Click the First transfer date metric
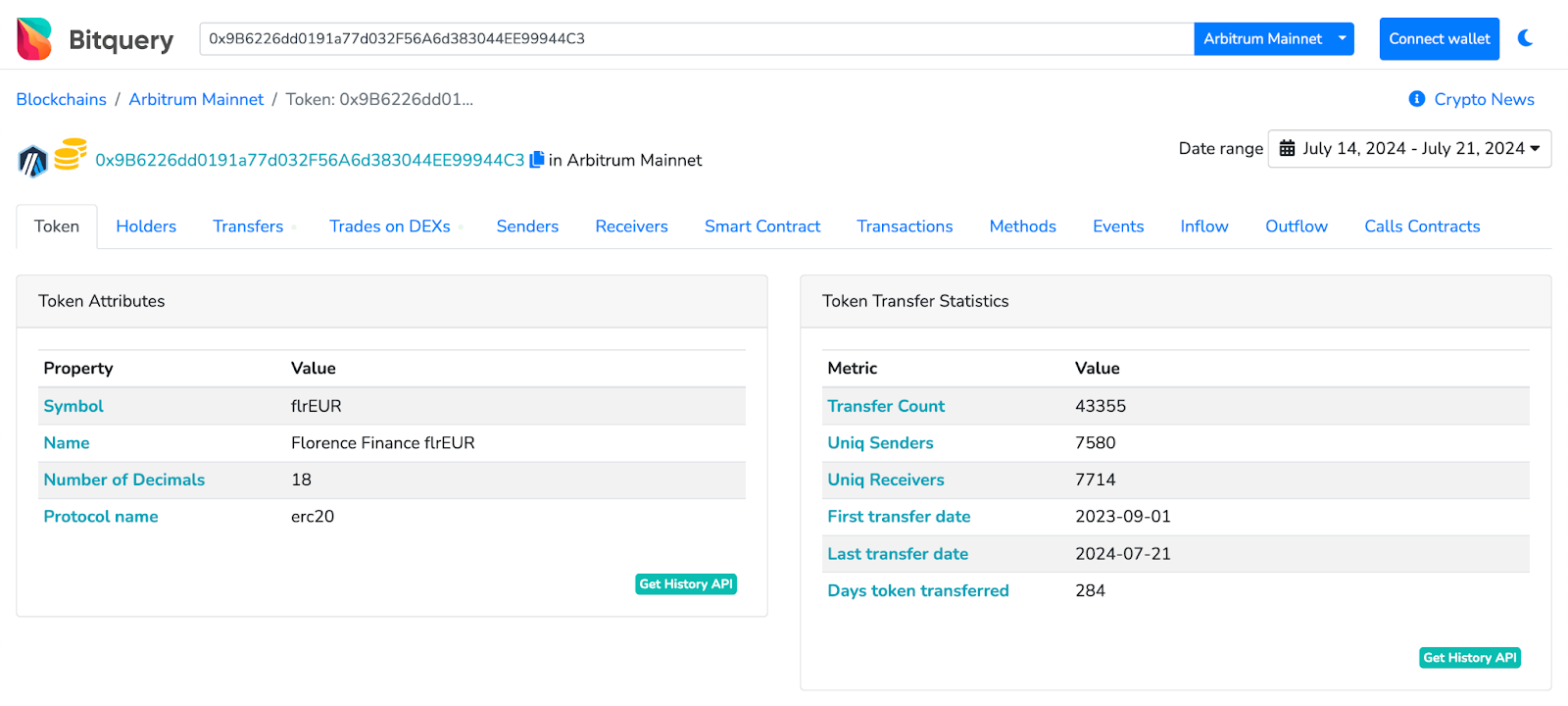The width and height of the screenshot is (1568, 706). click(899, 517)
